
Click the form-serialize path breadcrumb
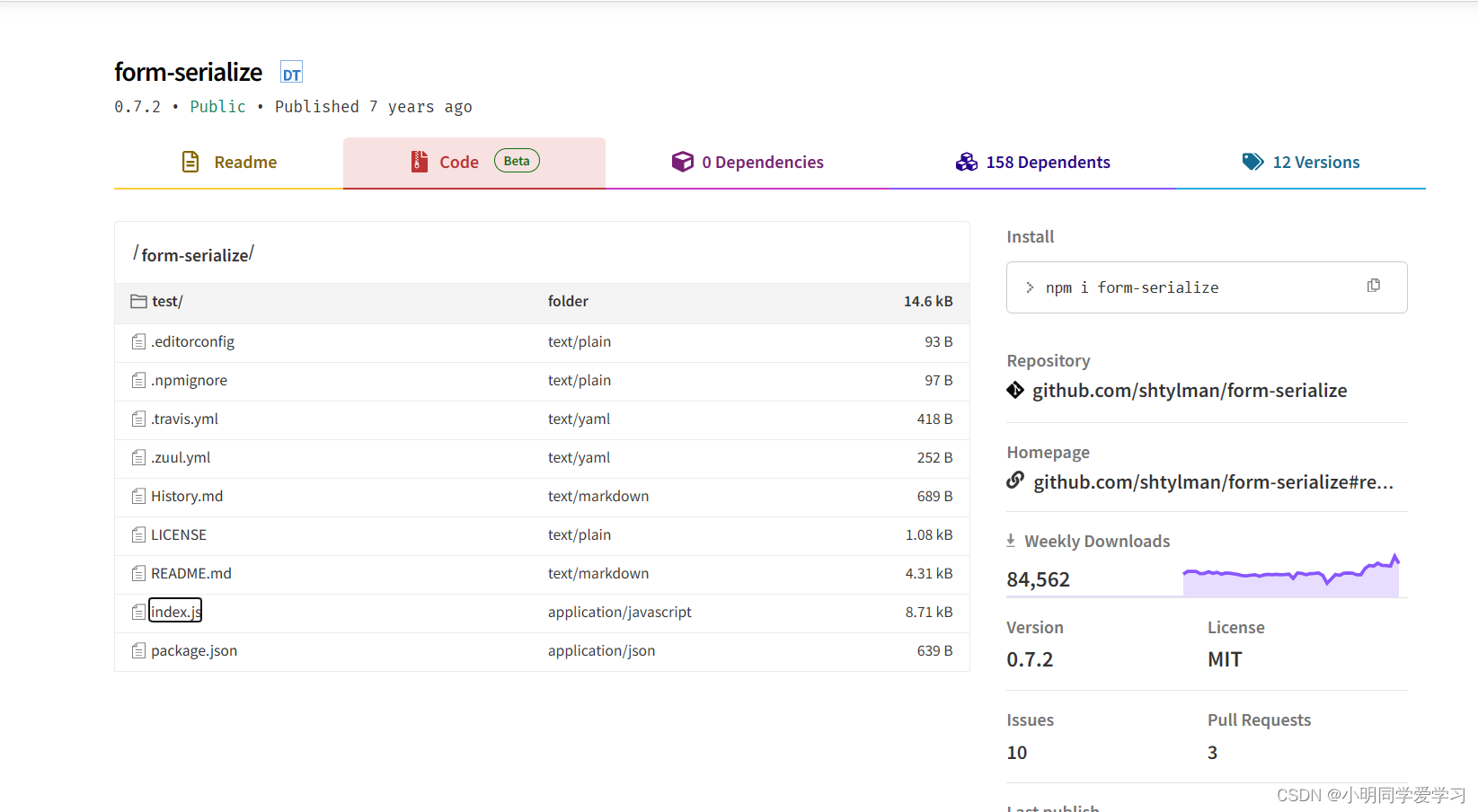[194, 256]
